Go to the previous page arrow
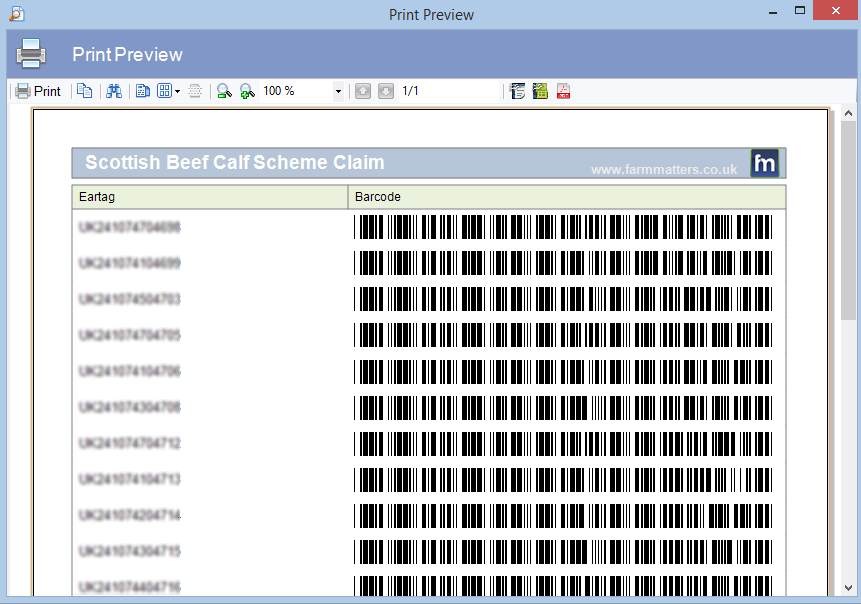 pos(362,91)
